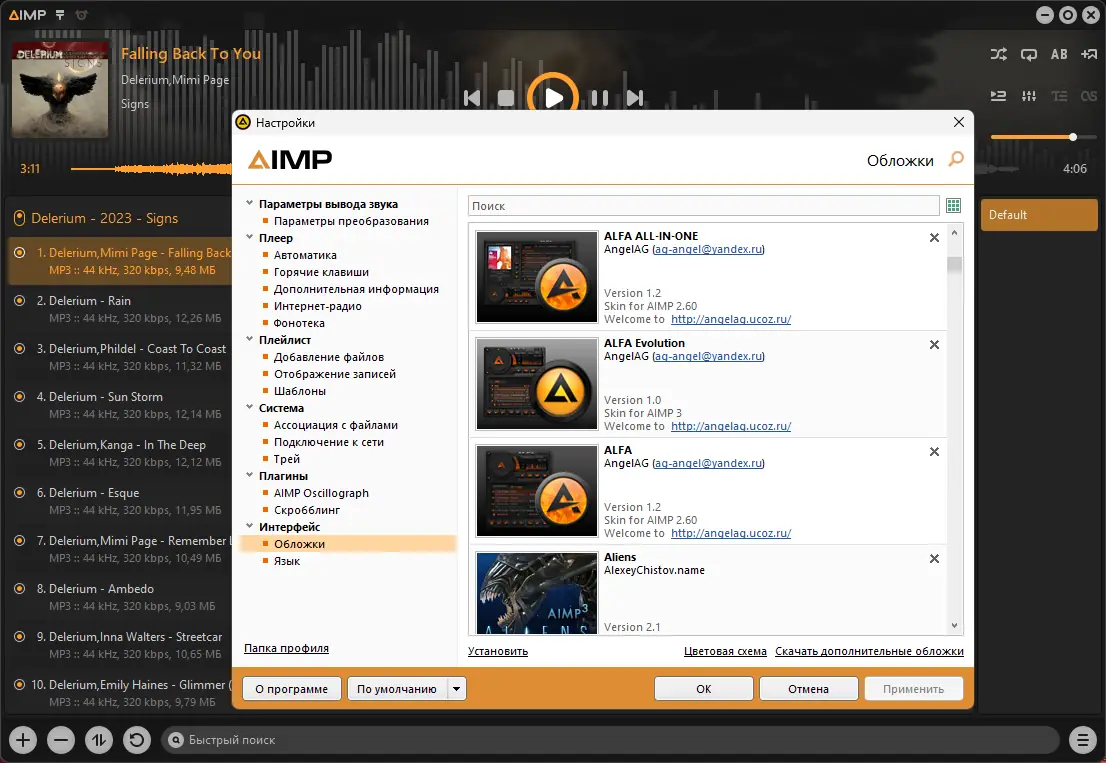Collapse the Плеер tree section
This screenshot has height=763, width=1106.
(x=249, y=237)
